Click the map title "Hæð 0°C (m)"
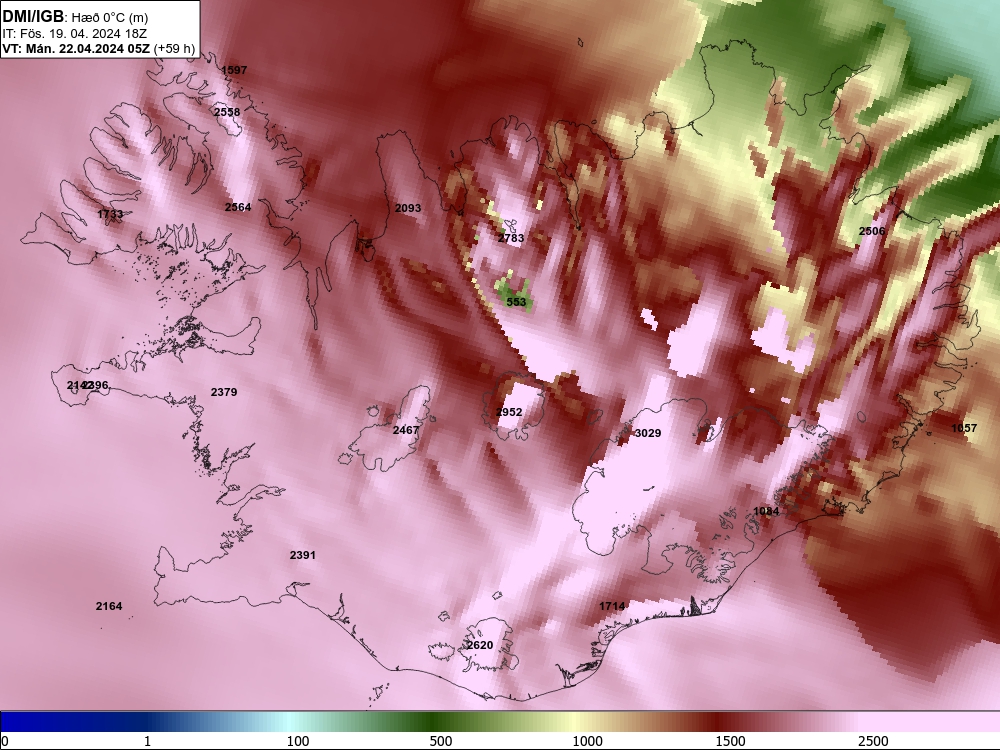The height and width of the screenshot is (750, 1000). 110,17
